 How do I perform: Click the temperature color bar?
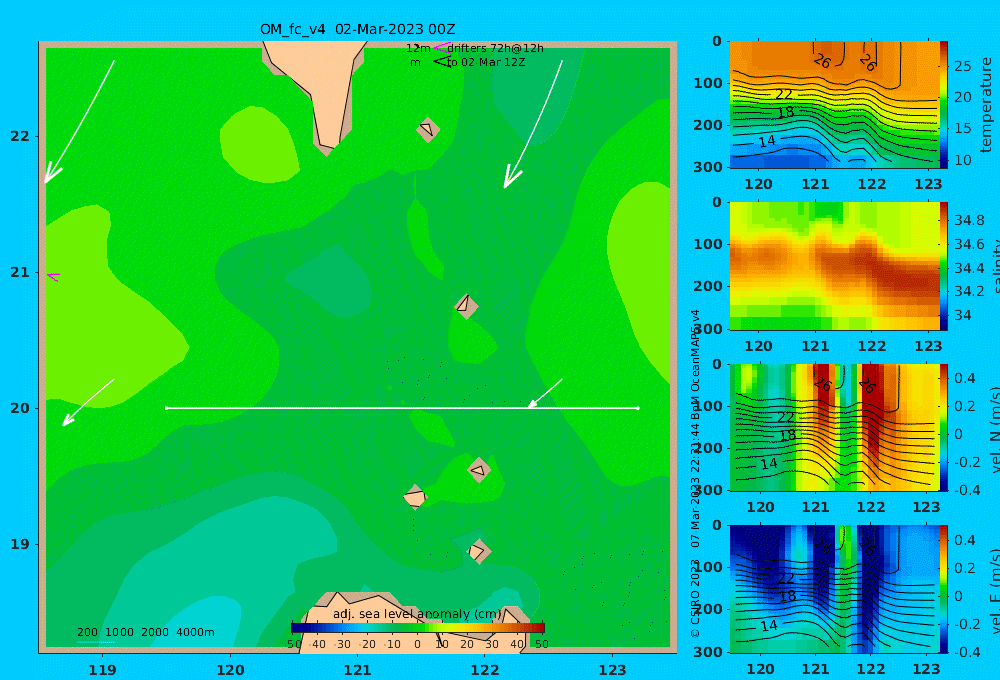coord(944,105)
